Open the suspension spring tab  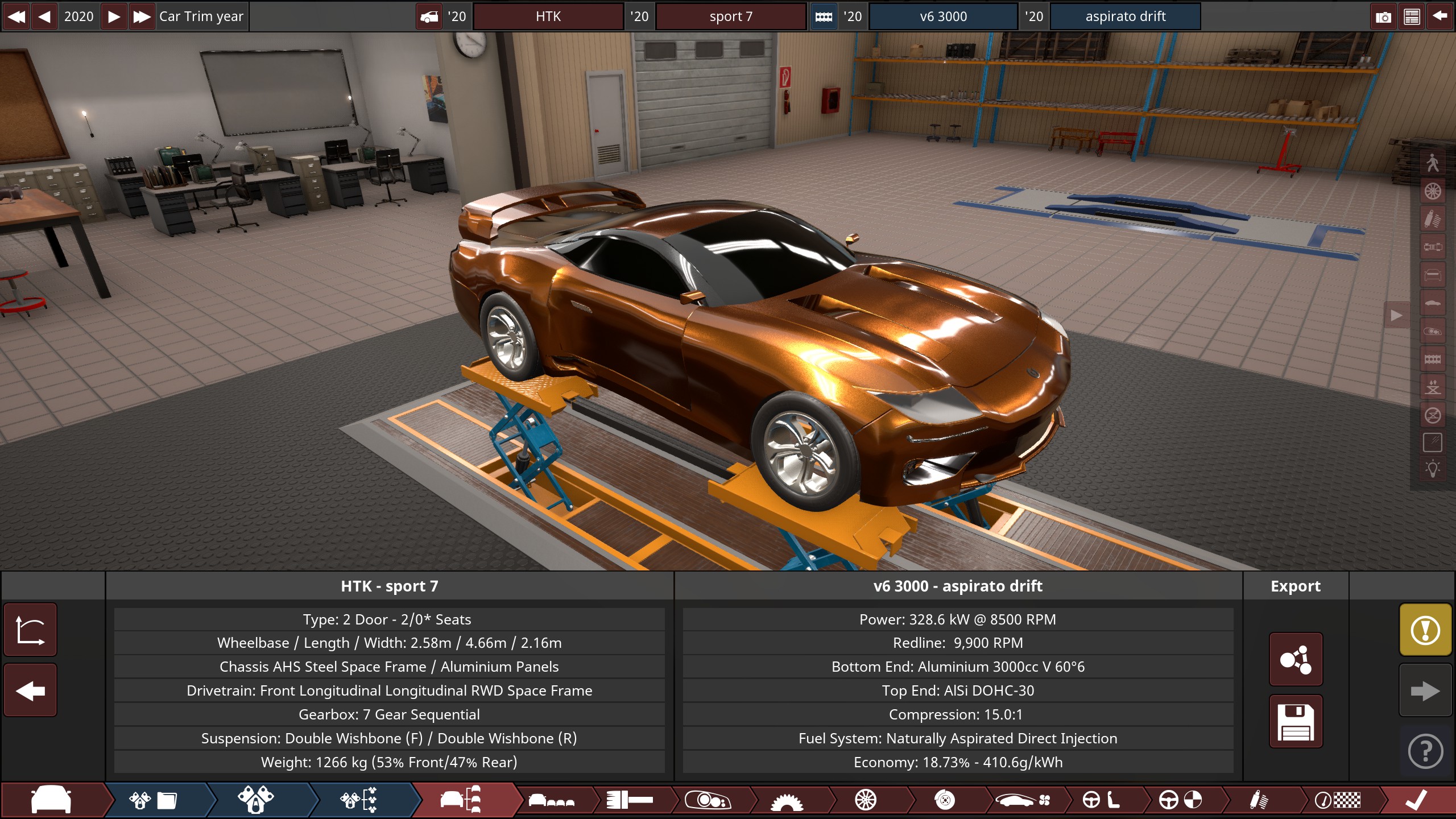coord(1259,800)
